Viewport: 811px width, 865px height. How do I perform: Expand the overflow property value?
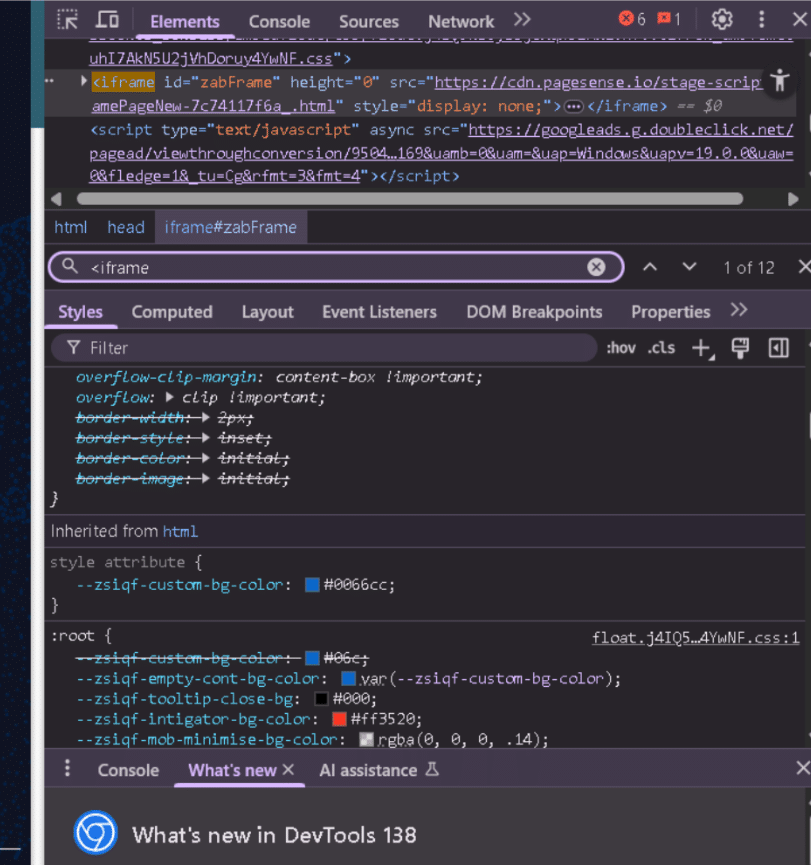[x=170, y=397]
